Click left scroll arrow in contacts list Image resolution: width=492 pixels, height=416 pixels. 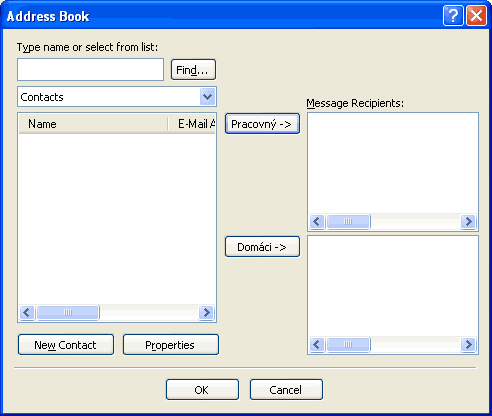[27, 313]
